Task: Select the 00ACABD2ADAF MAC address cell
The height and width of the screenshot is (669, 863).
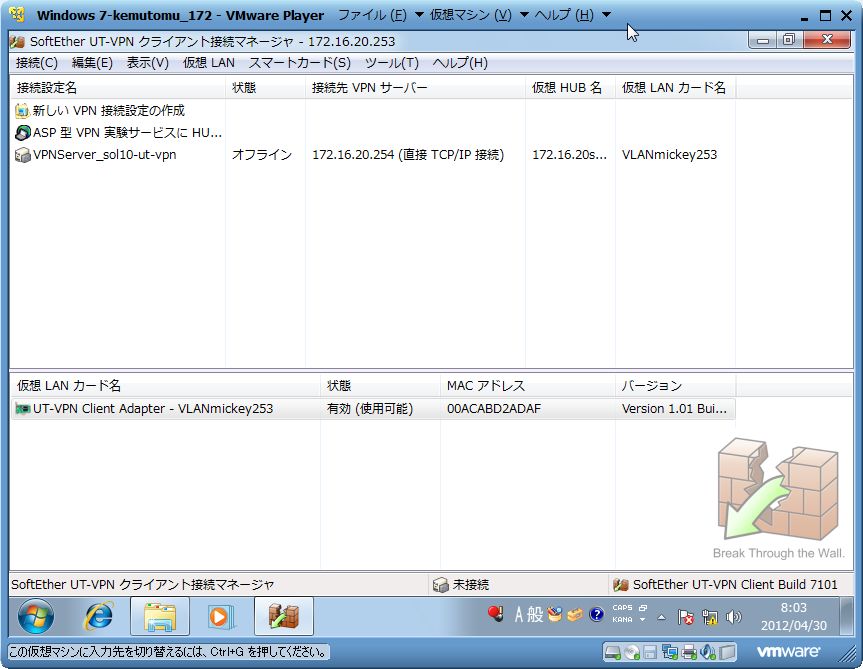Action: [494, 409]
